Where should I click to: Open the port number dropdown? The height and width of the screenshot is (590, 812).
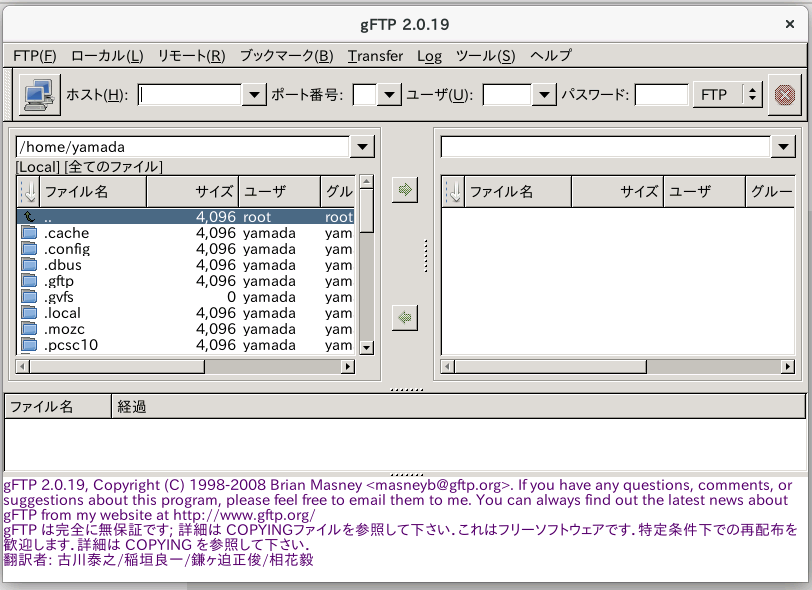click(x=389, y=95)
